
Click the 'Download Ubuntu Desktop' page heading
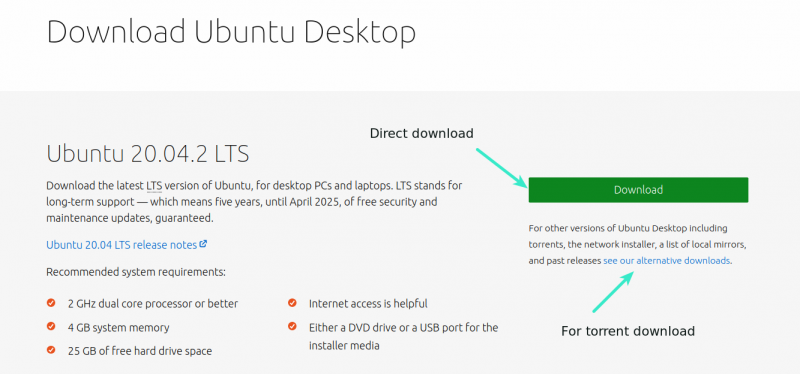(231, 32)
